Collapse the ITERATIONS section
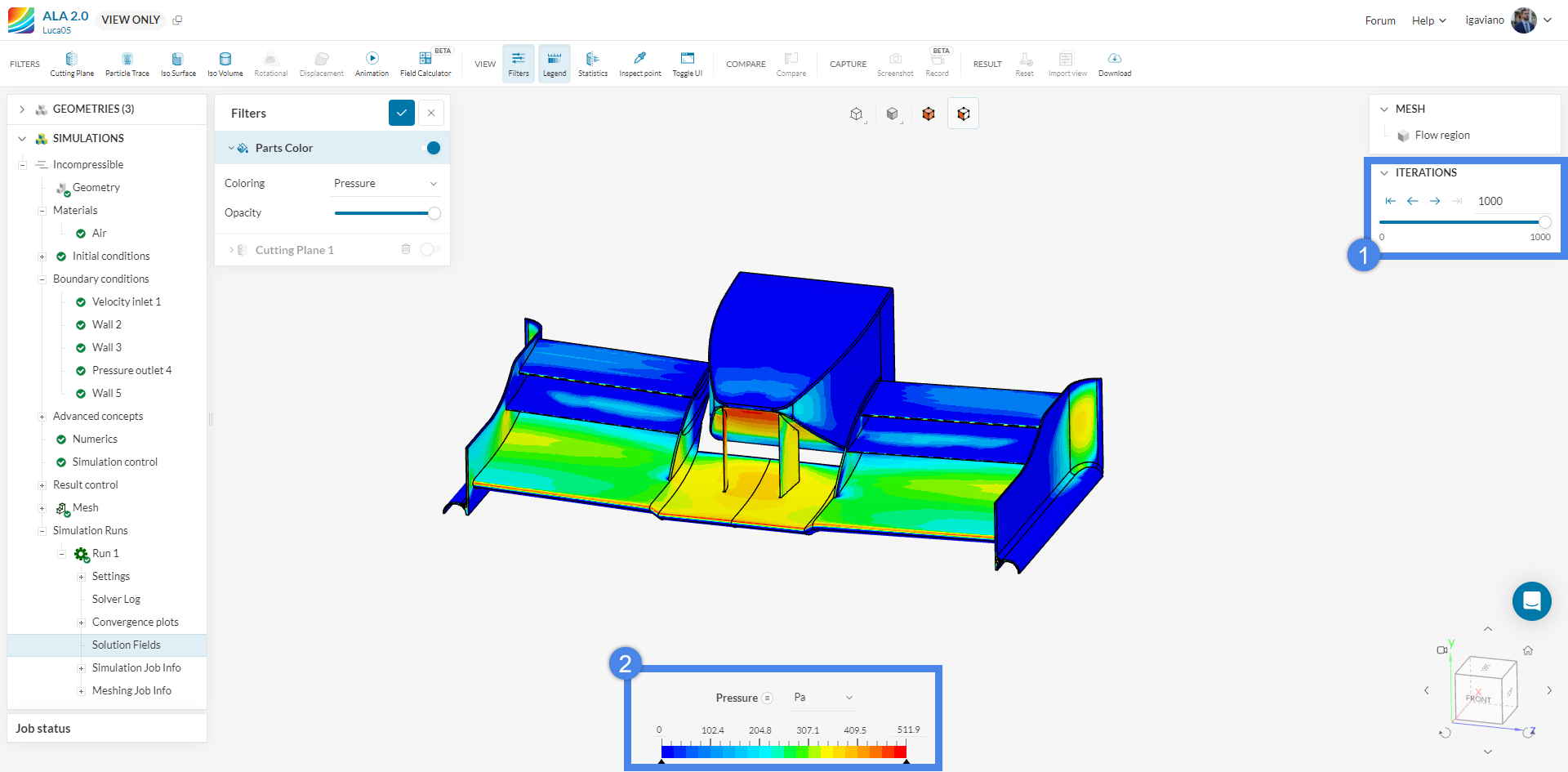Screen dimensions: 1568x772 pos(1384,172)
